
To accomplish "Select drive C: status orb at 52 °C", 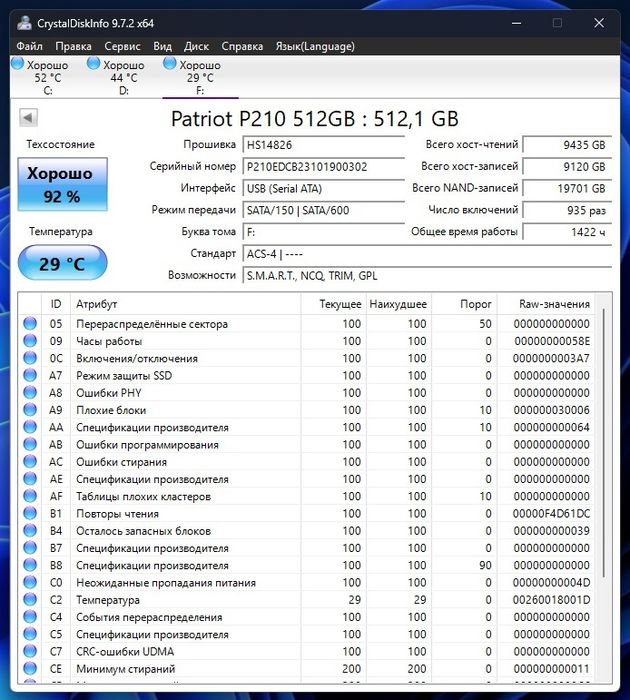I will pos(17,64).
